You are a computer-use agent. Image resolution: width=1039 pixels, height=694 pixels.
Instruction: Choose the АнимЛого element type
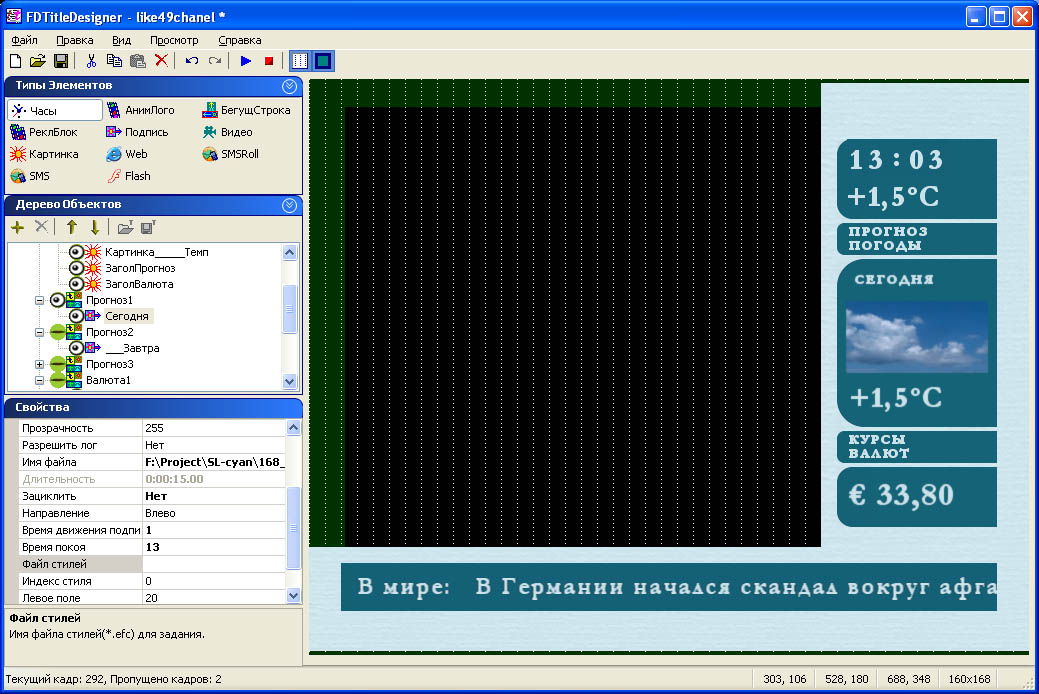(141, 110)
